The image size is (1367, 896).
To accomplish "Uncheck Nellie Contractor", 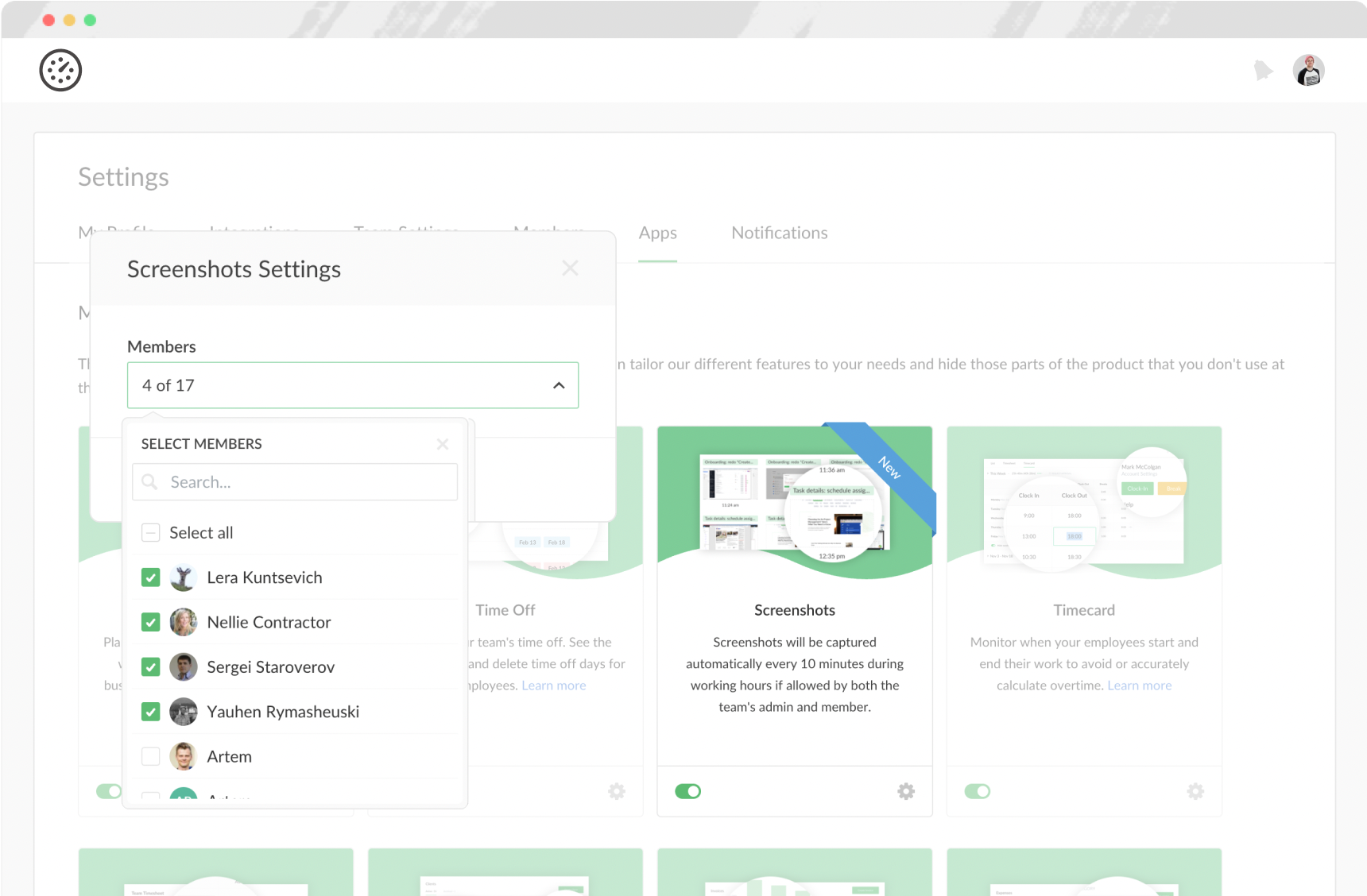I will pos(151,622).
